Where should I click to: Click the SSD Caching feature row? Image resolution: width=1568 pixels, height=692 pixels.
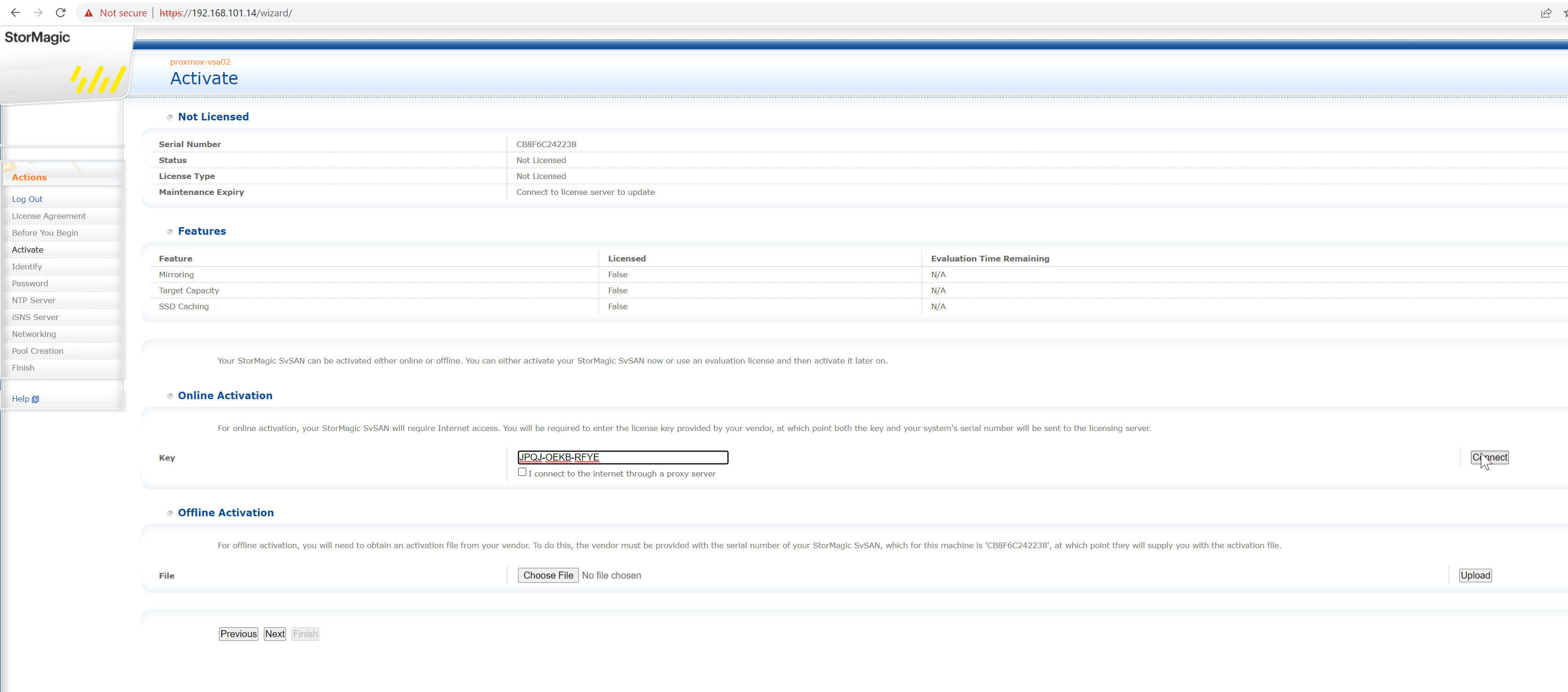tap(858, 306)
